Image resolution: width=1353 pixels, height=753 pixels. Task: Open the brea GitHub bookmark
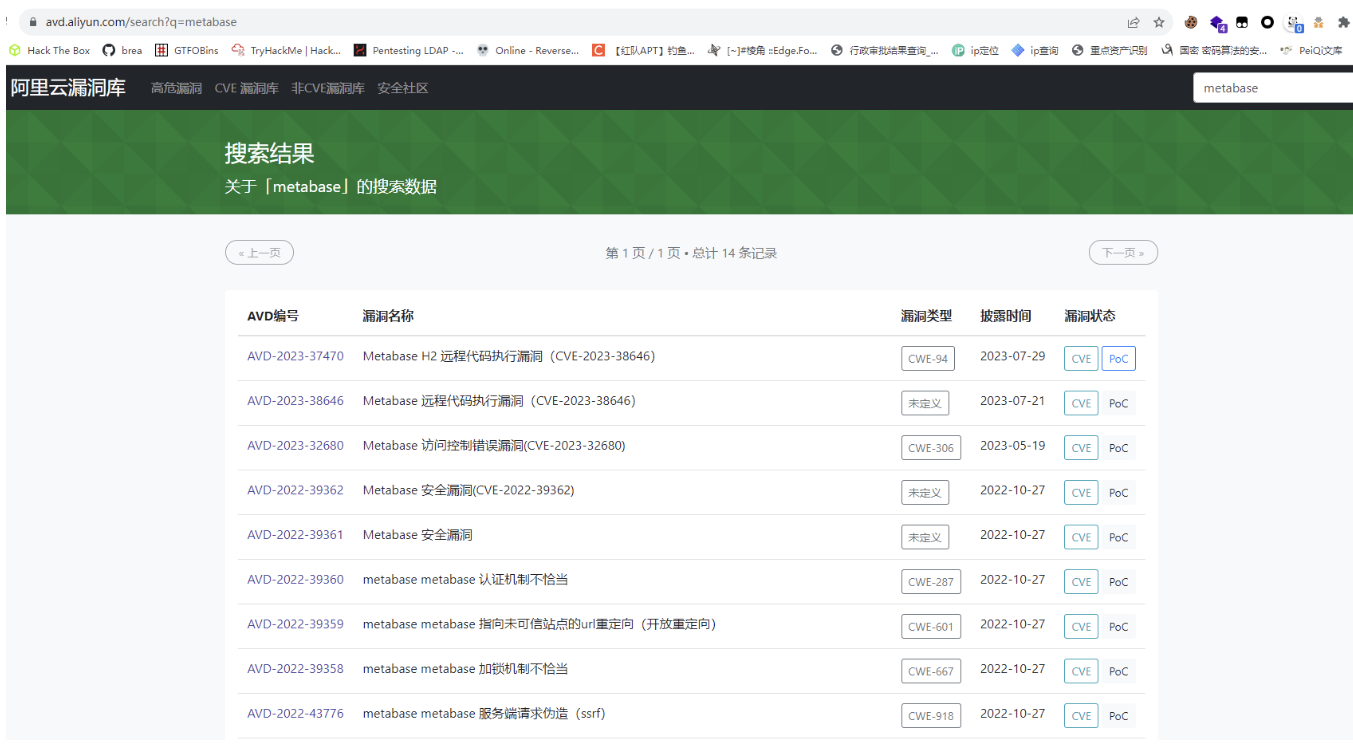click(122, 50)
